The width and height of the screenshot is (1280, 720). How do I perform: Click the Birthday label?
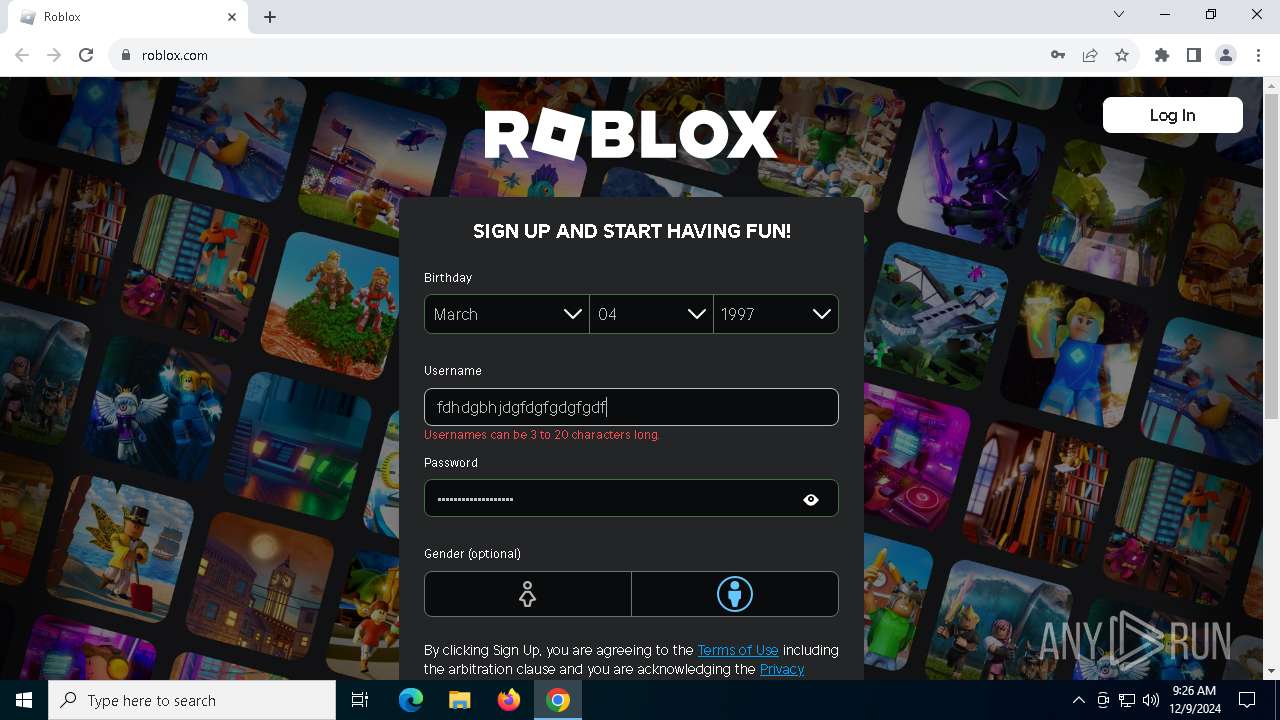(448, 277)
